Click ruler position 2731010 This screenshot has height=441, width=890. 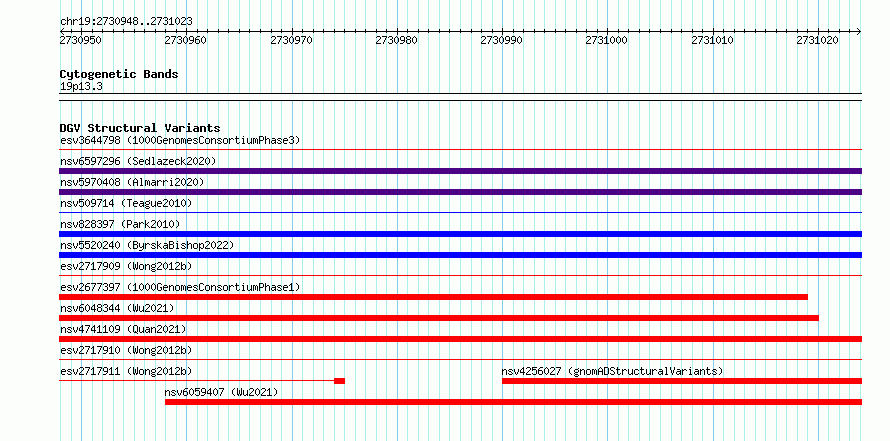click(x=712, y=40)
